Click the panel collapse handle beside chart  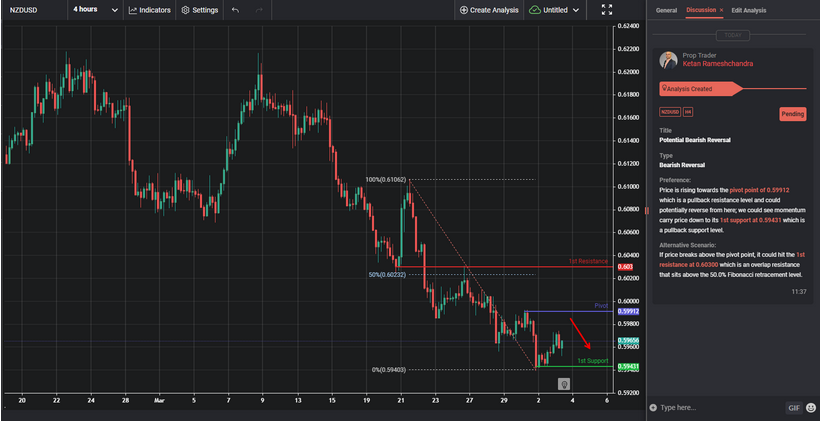coord(647,210)
